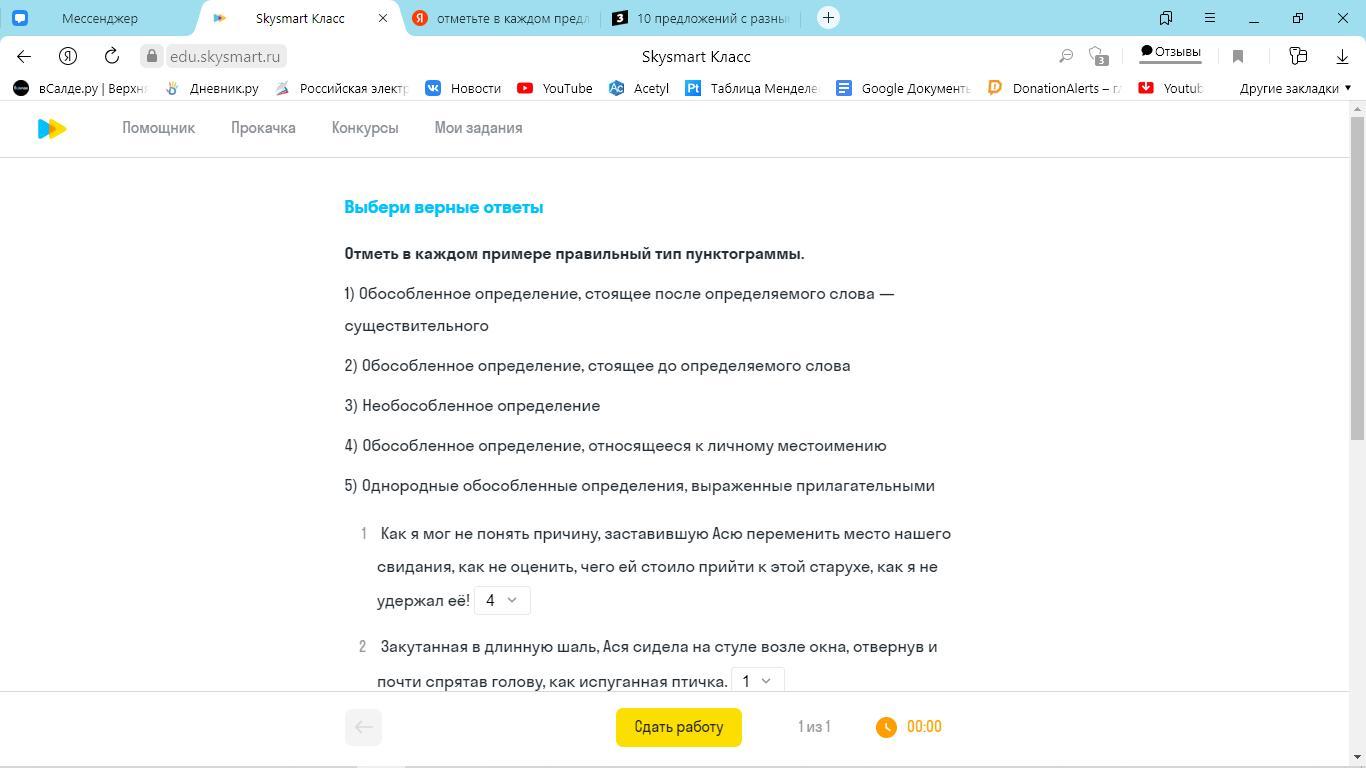Open the Мои задания menu item
The height and width of the screenshot is (768, 1366).
[478, 128]
